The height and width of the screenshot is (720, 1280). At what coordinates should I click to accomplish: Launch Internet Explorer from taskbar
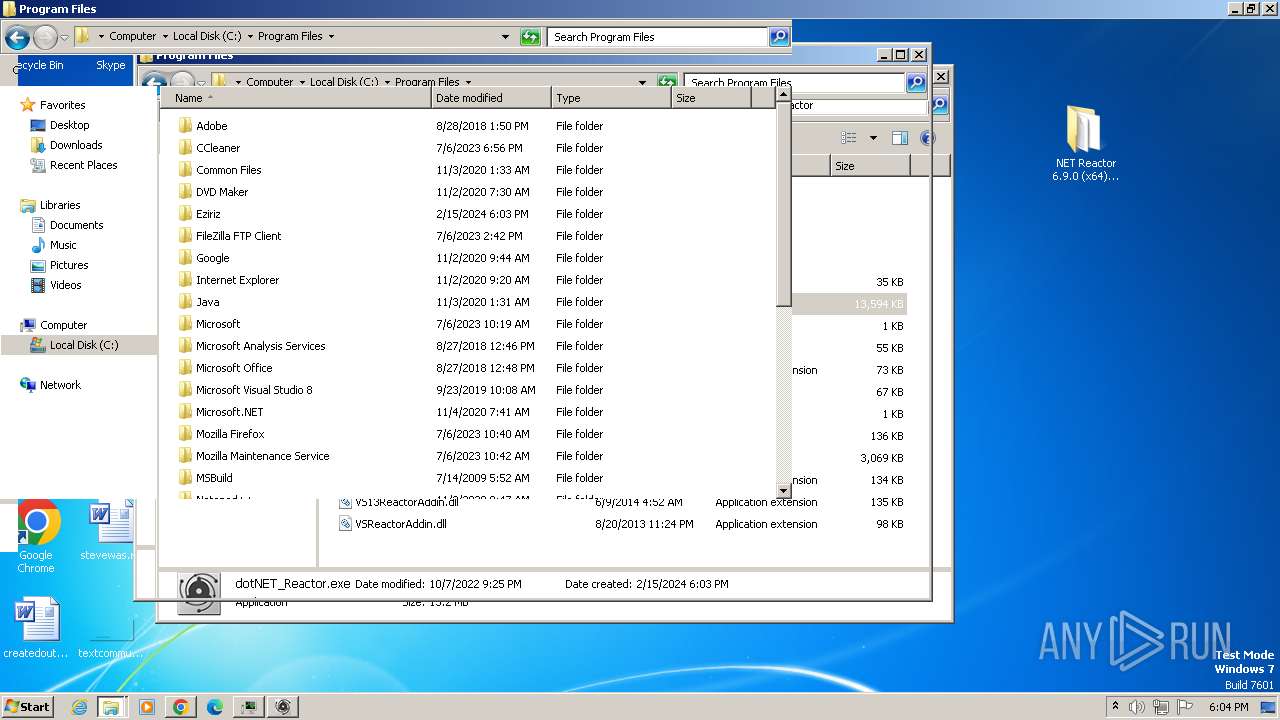[x=79, y=707]
